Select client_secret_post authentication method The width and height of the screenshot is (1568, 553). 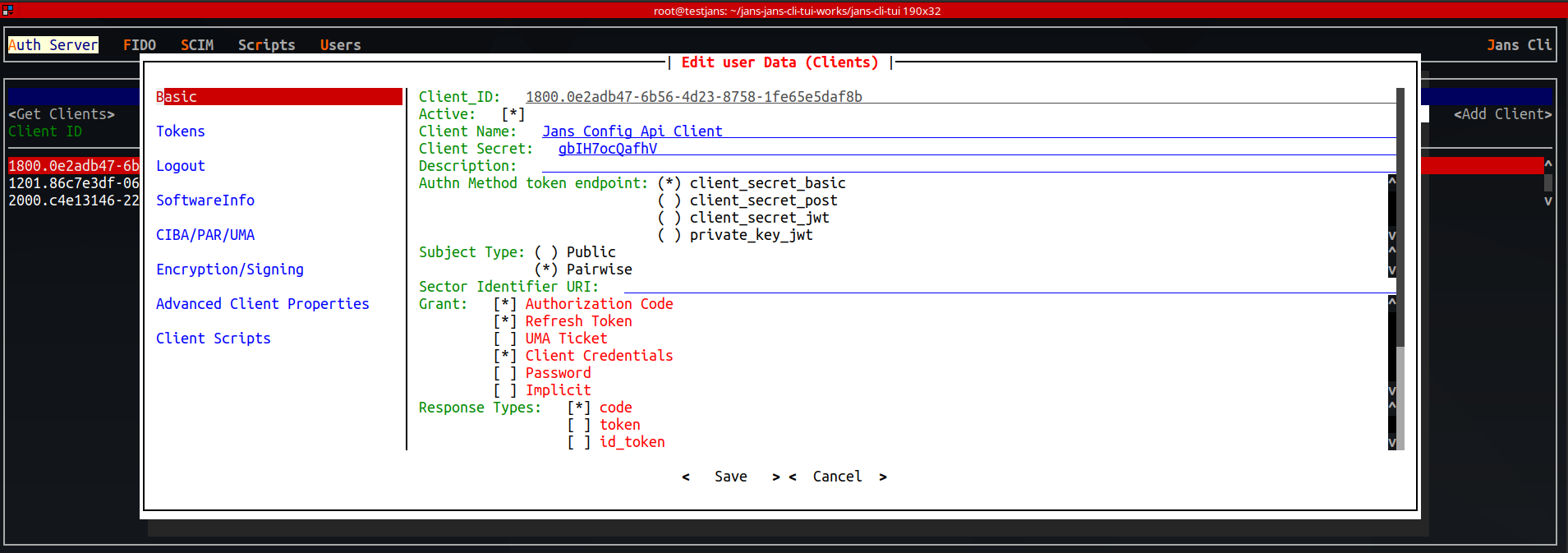[669, 200]
